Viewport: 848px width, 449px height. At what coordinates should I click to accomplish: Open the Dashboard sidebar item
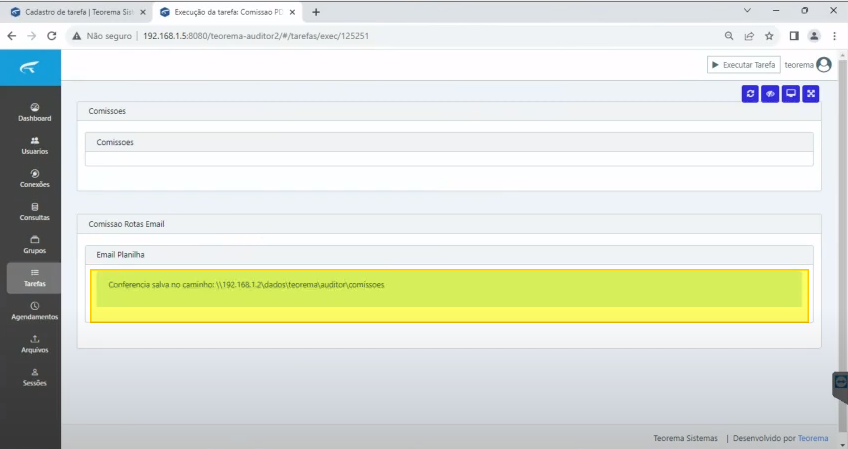click(35, 113)
